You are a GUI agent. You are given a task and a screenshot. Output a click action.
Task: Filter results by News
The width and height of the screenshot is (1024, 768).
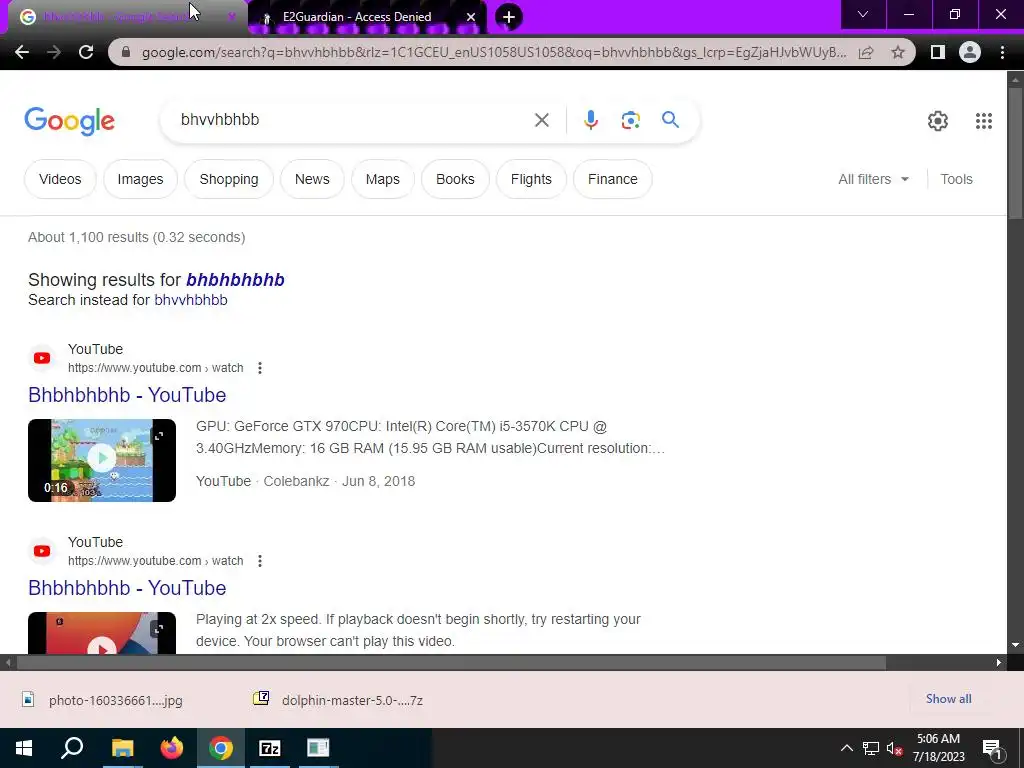(x=312, y=179)
